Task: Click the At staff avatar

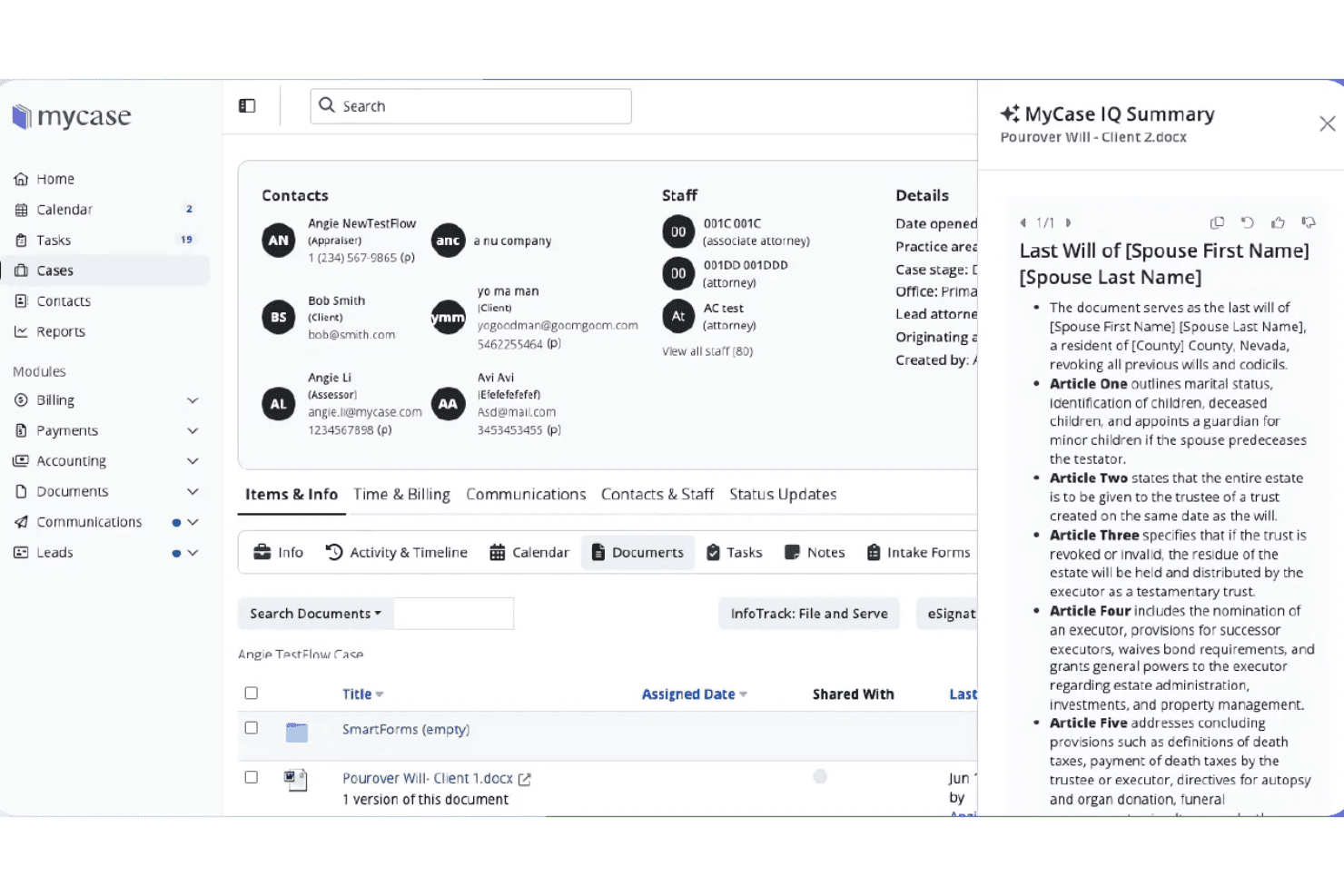Action: click(678, 316)
